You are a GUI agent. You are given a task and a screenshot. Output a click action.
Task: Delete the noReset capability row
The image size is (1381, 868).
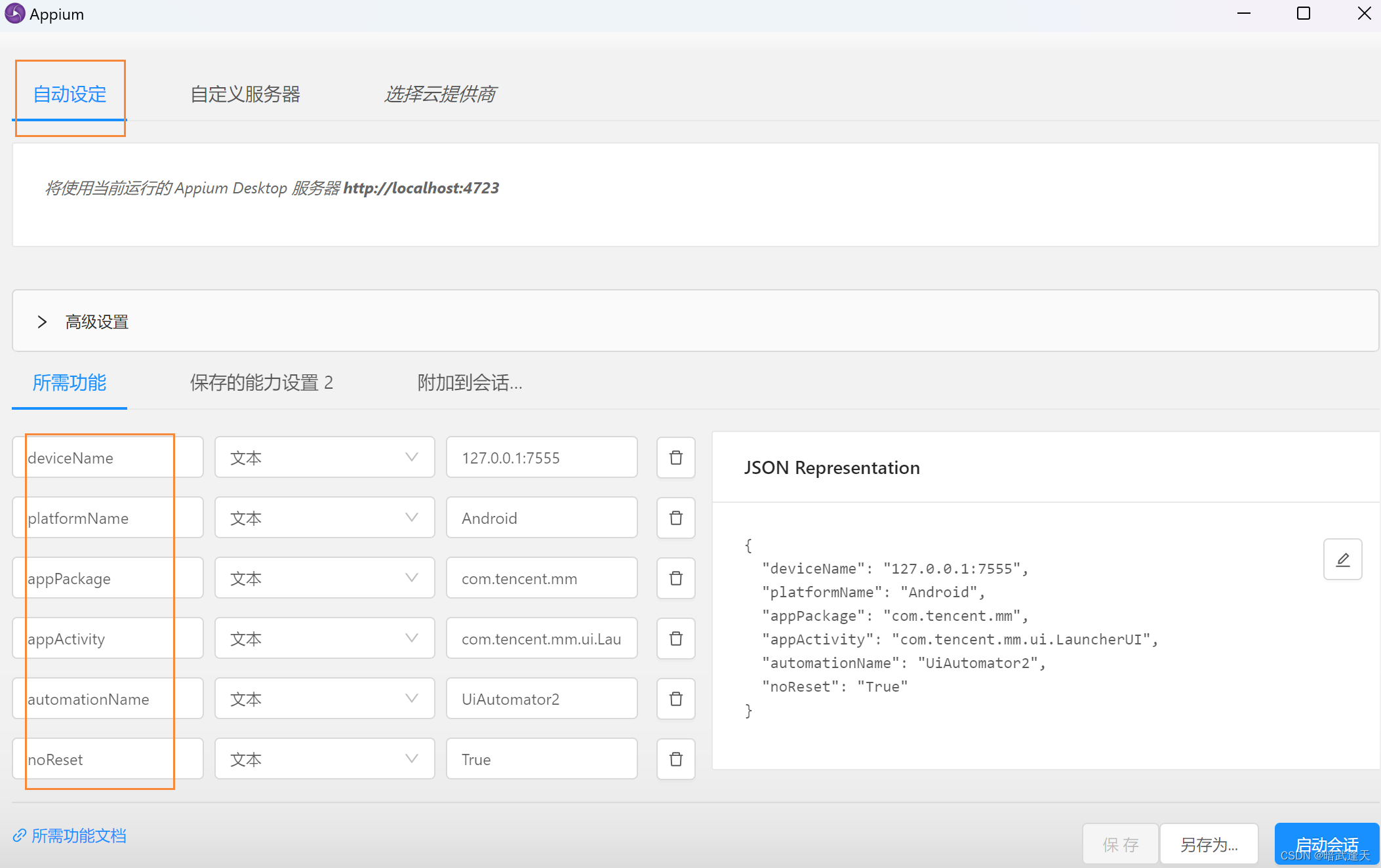(x=675, y=759)
